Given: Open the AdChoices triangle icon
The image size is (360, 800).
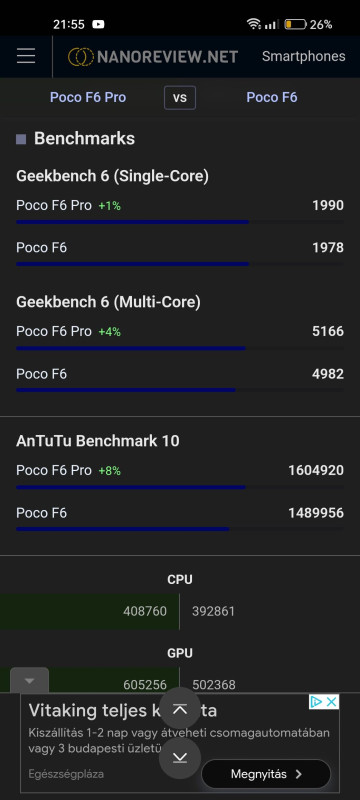Looking at the screenshot, I should click(316, 702).
